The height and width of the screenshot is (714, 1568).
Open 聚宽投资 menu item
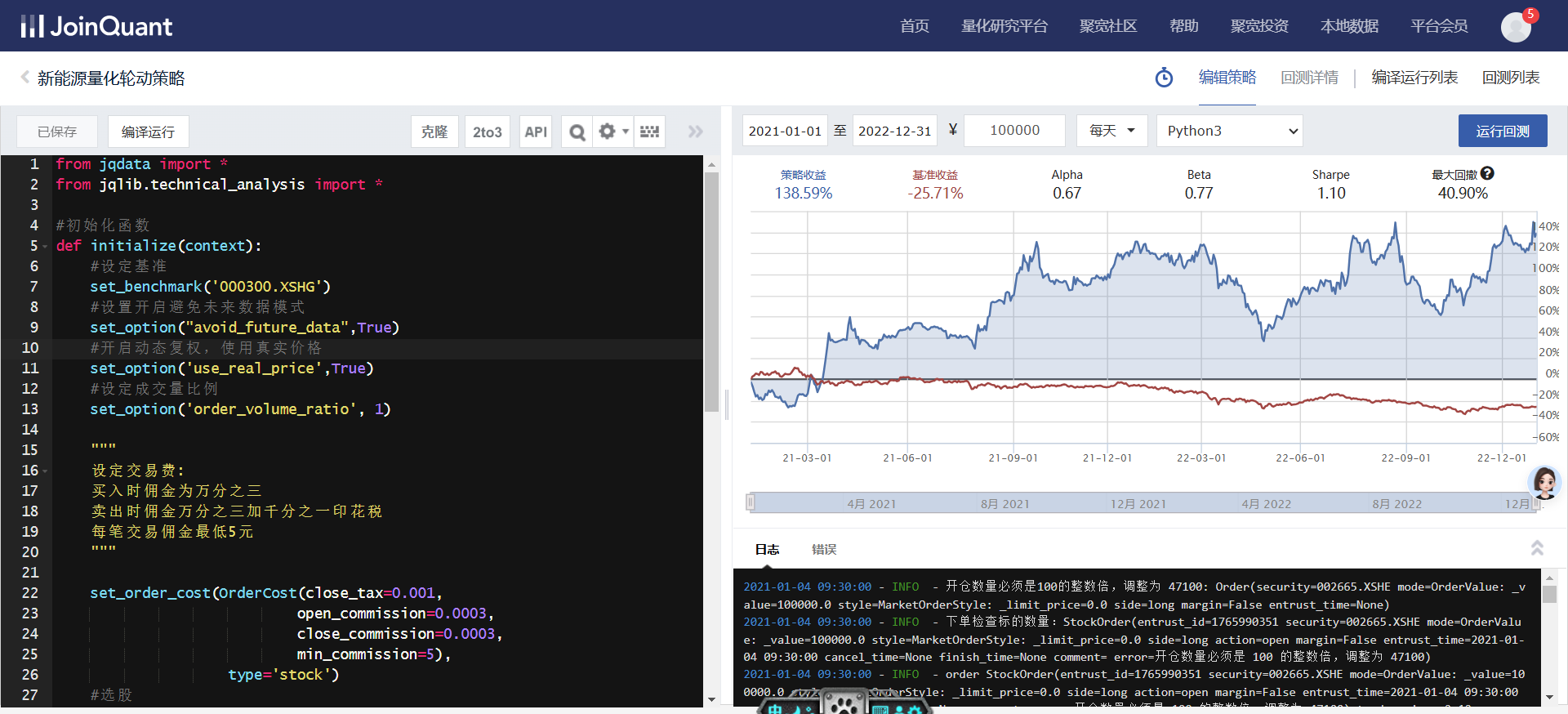[x=1259, y=26]
